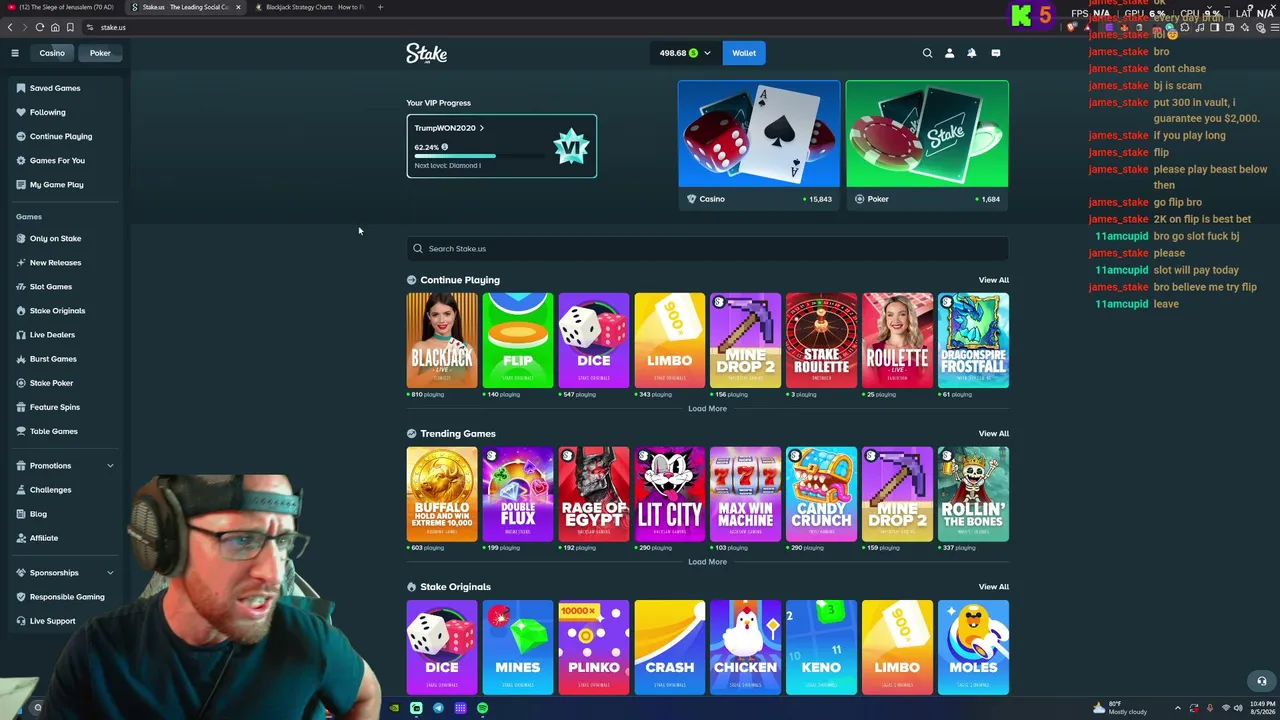The width and height of the screenshot is (1280, 720).
Task: Switch to the Poker tab
Action: pyautogui.click(x=100, y=53)
